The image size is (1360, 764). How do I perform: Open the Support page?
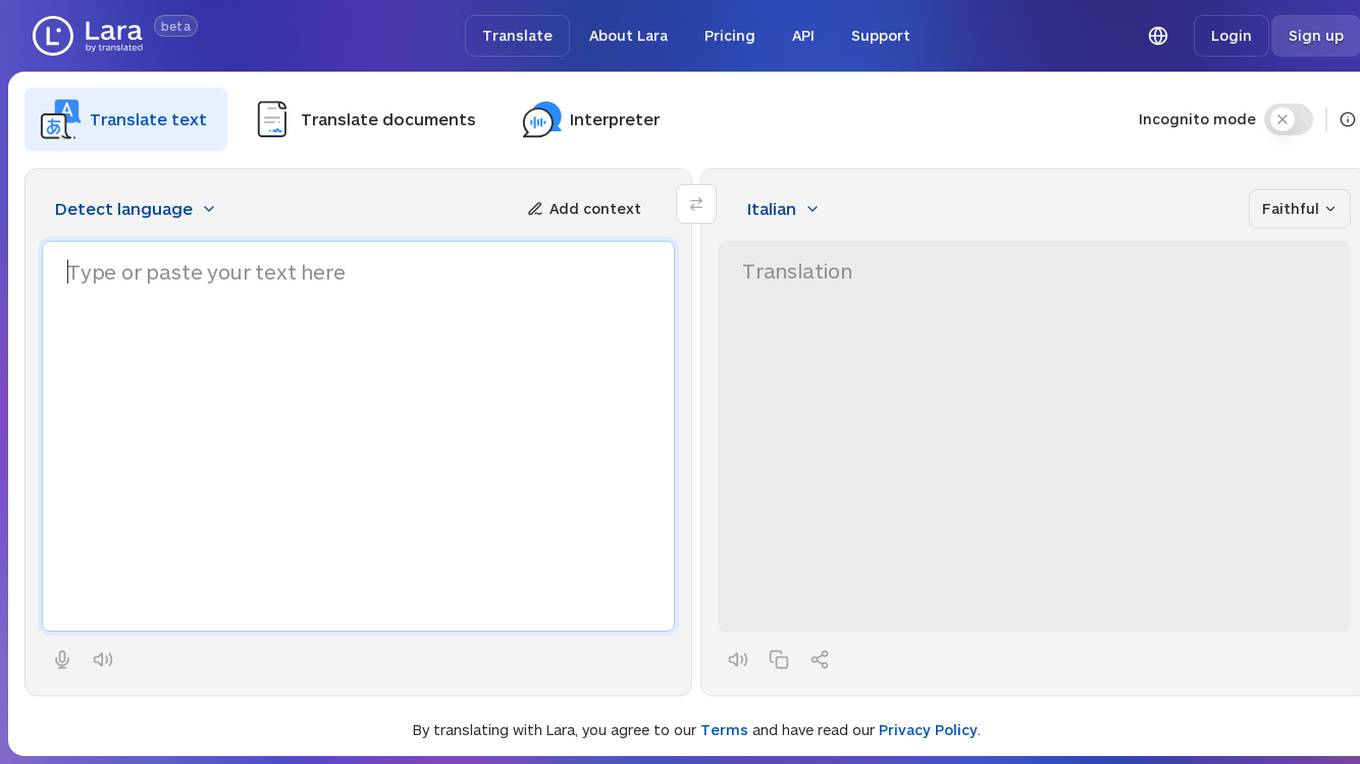coord(880,36)
